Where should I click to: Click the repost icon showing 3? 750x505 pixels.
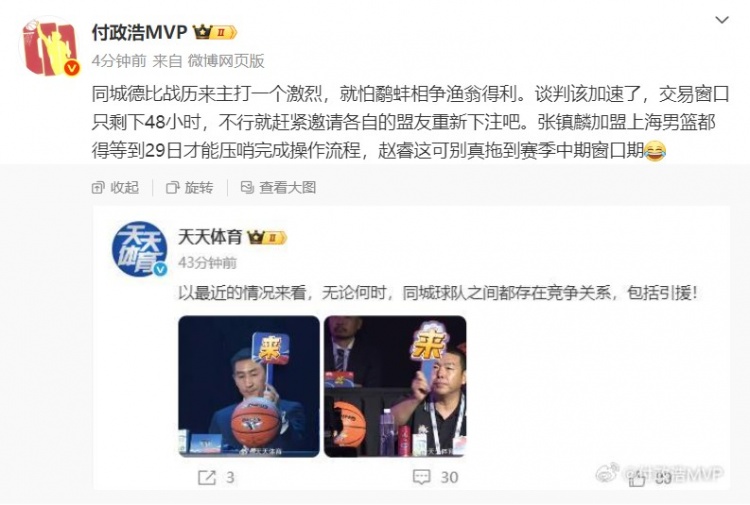207,477
